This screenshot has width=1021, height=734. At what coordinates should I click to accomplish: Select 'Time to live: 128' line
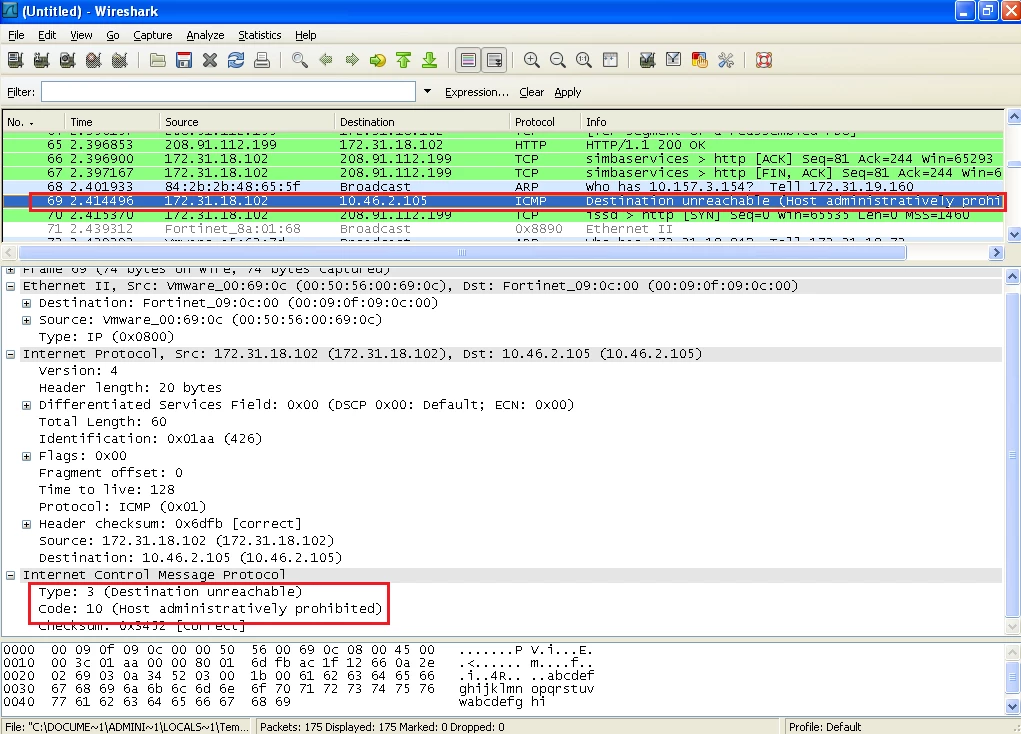(107, 490)
